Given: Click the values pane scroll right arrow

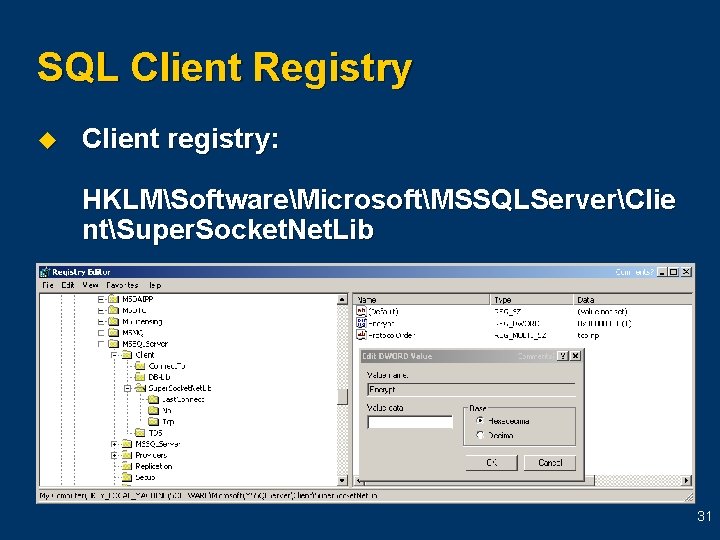Looking at the screenshot, I should pos(686,480).
